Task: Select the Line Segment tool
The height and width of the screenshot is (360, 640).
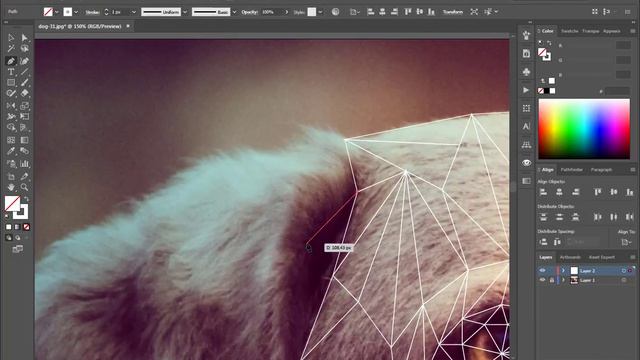Action: (x=24, y=72)
